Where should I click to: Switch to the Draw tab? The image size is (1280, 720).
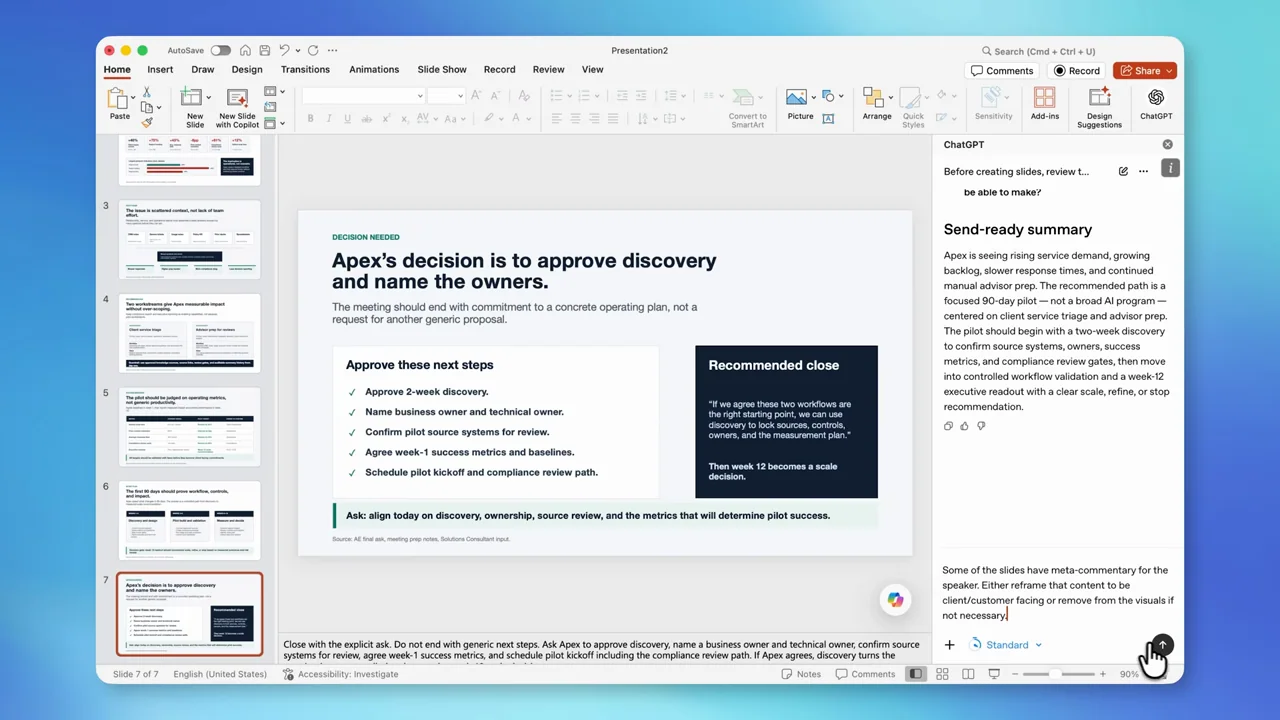point(203,70)
